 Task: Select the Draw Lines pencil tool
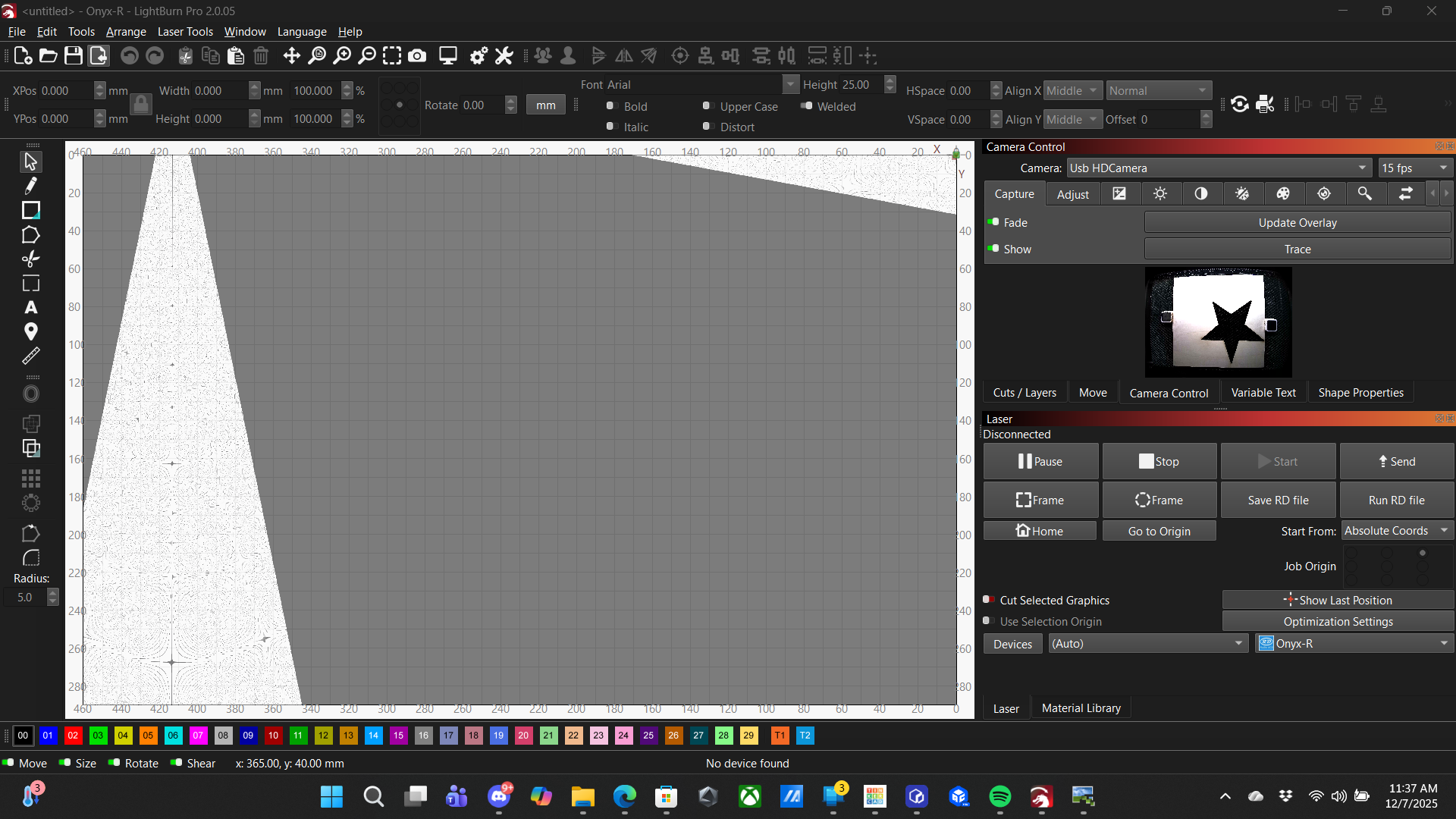click(30, 186)
